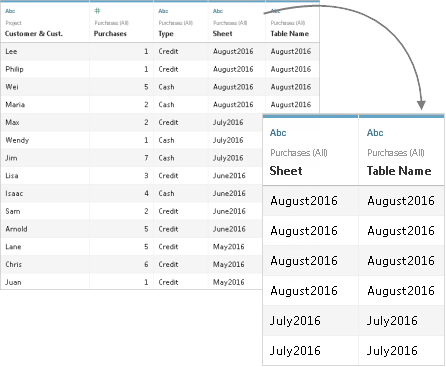Click the Abc type icon above small Sheet column
This screenshot has height=367, width=446.
point(218,11)
